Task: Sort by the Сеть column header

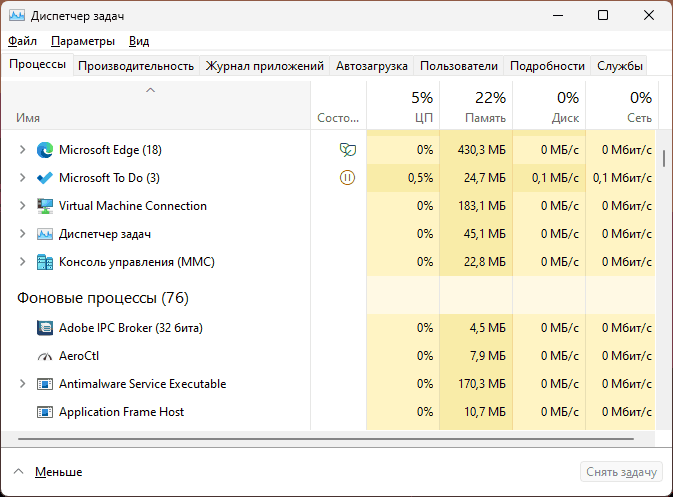Action: click(621, 106)
